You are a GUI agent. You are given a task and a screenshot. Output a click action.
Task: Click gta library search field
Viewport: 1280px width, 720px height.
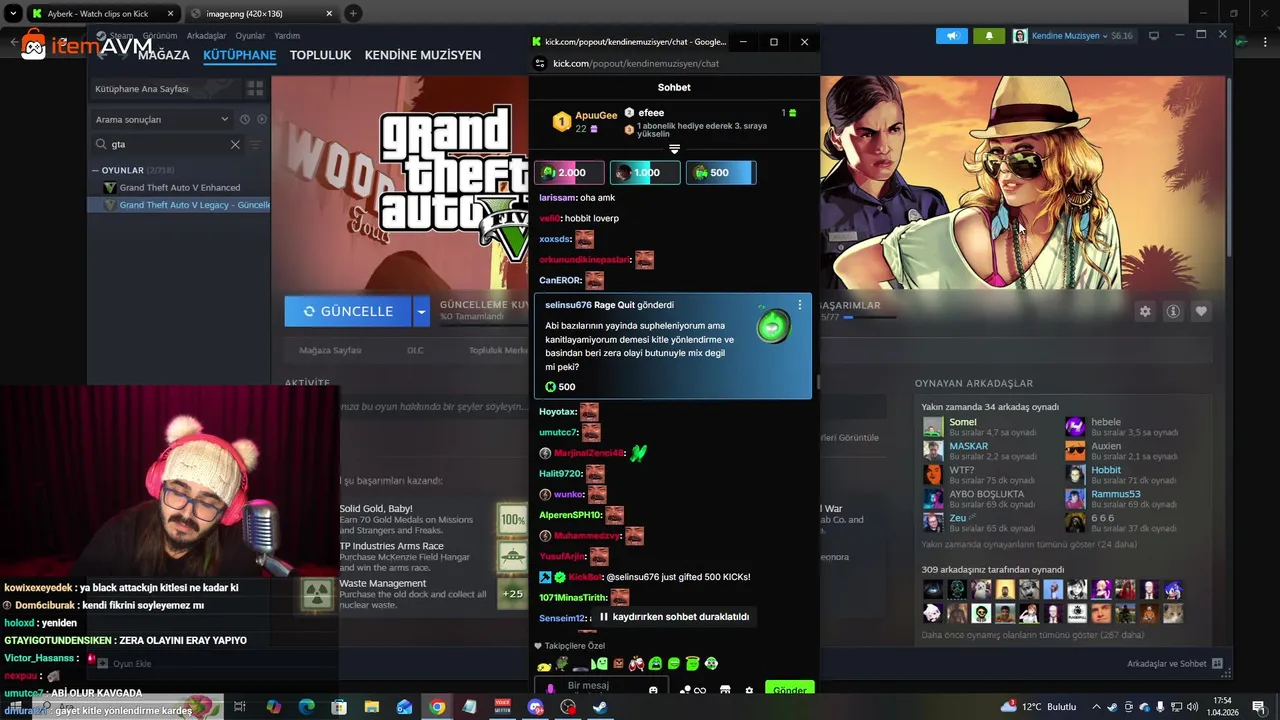point(168,144)
